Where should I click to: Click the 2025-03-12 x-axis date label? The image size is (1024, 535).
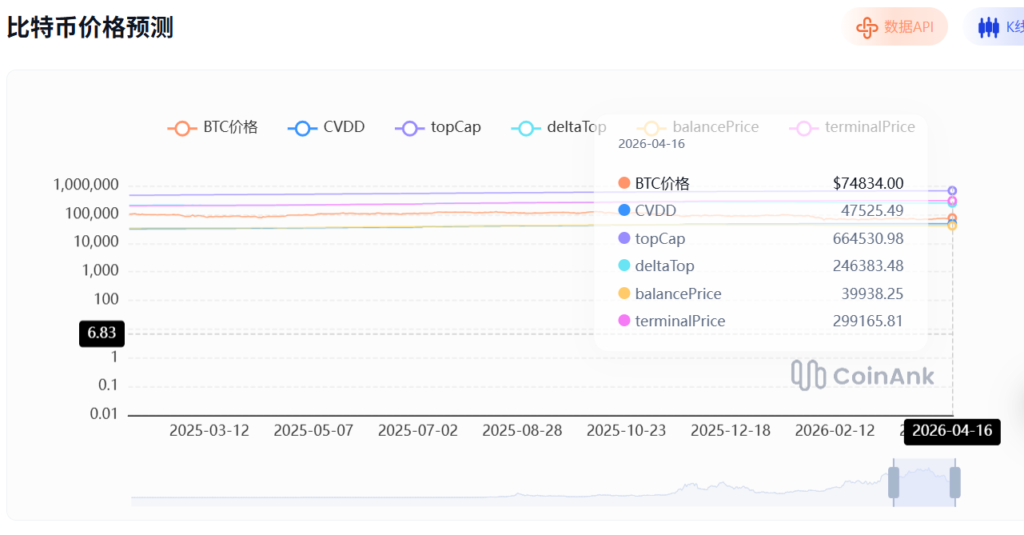[209, 431]
